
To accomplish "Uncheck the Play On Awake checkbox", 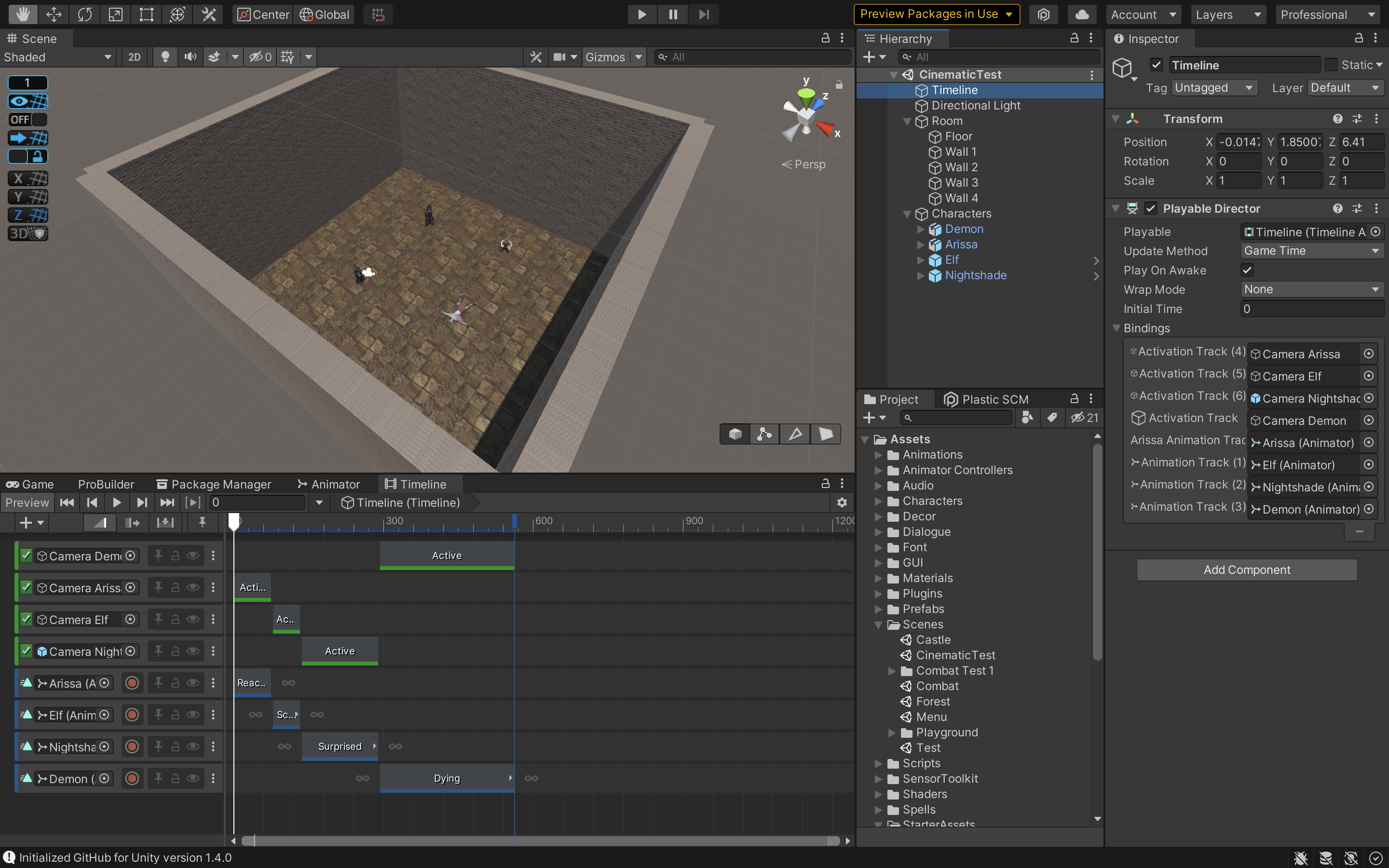I will 1247,271.
